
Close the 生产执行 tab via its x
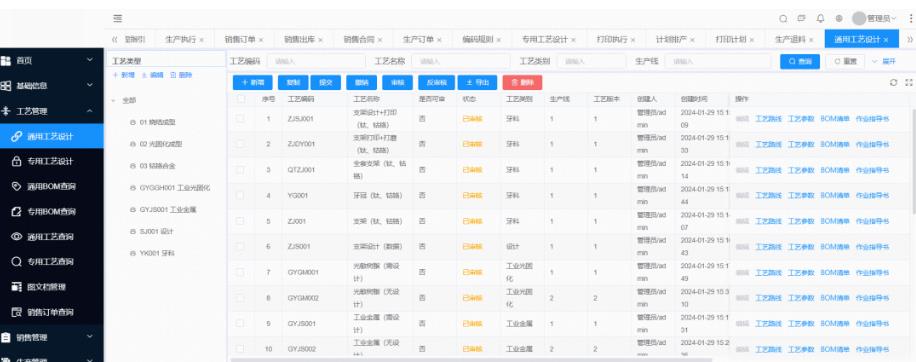coord(202,40)
